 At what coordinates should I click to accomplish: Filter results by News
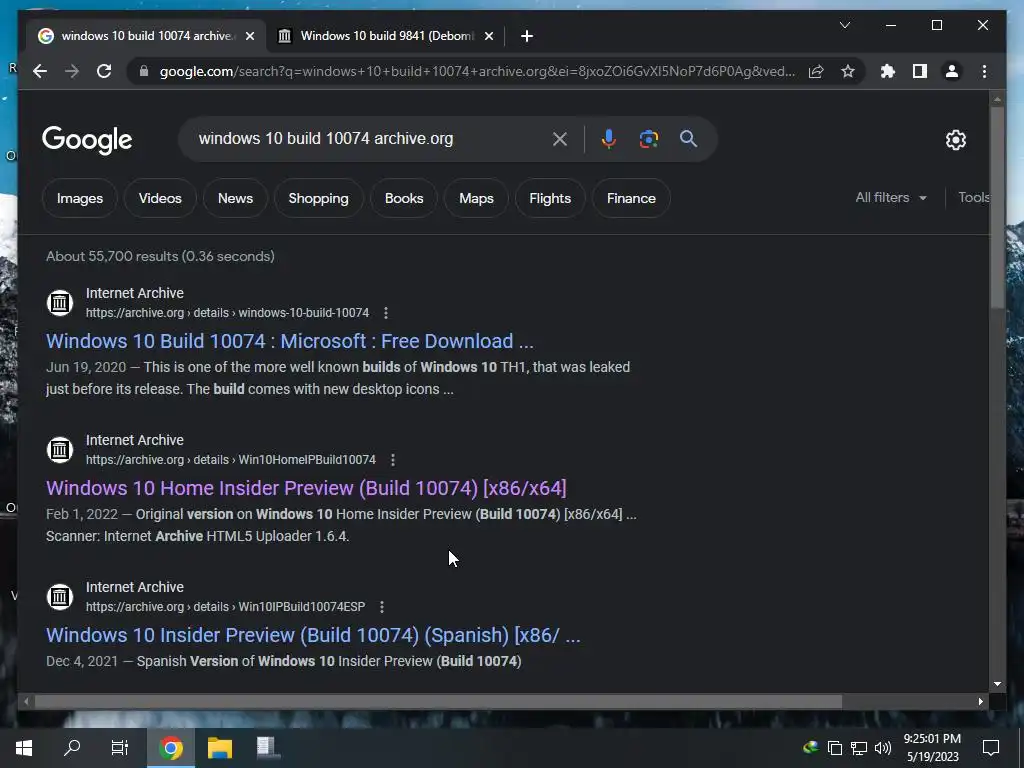[x=235, y=198]
